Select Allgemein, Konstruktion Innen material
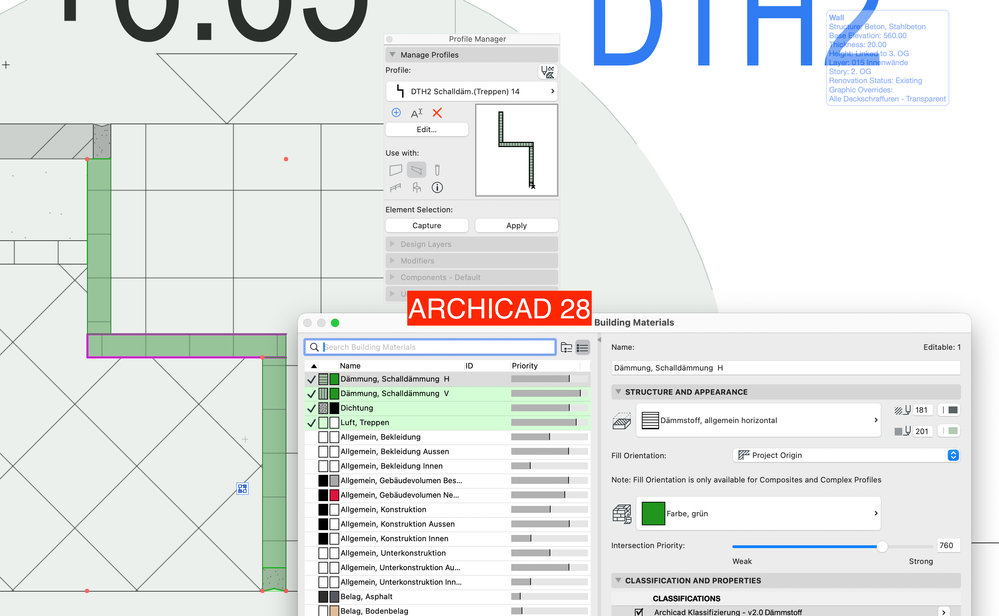This screenshot has height=616, width=999. [447, 539]
